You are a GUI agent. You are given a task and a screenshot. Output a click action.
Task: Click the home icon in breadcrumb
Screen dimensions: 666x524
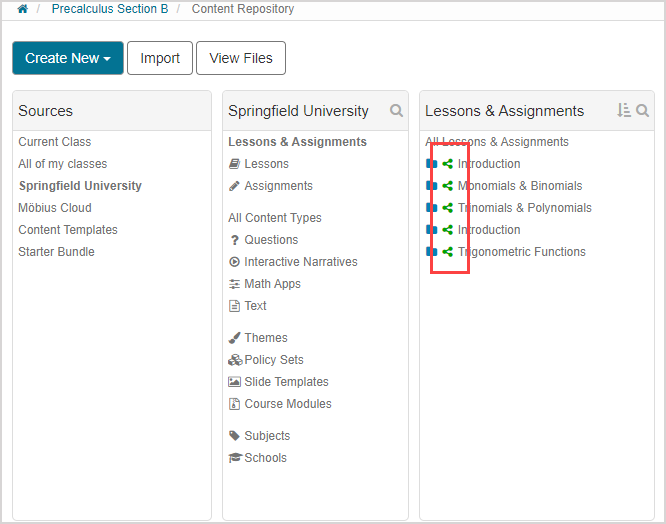point(22,9)
